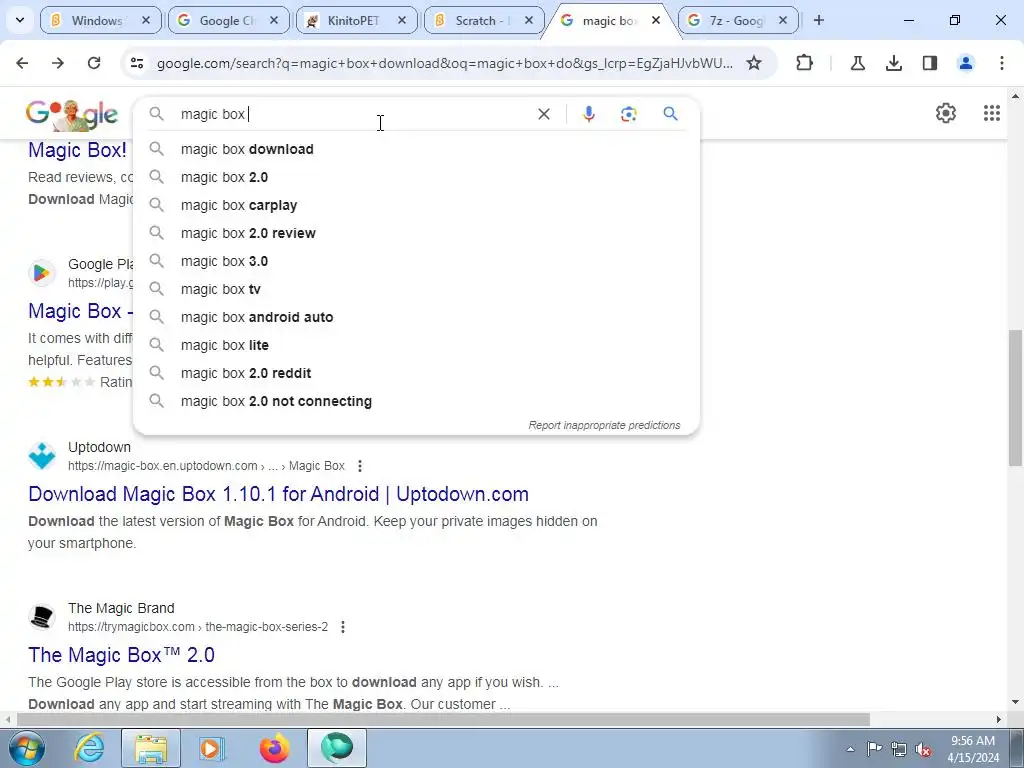Viewport: 1024px width, 768px height.
Task: Bookmark this page with star icon
Action: pyautogui.click(x=754, y=63)
